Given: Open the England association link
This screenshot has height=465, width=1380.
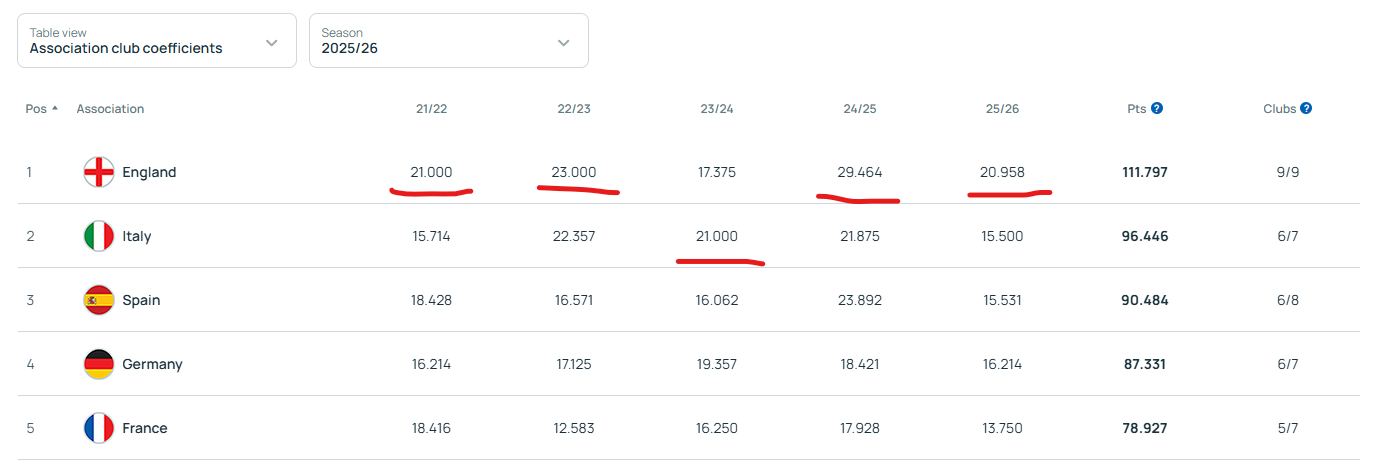Looking at the screenshot, I should point(149,172).
